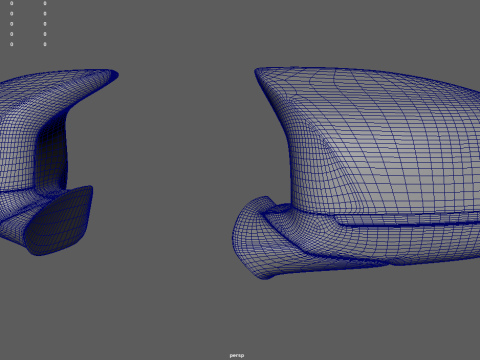Pick the dark oval cap on left mesh
The image size is (480, 360).
(x=58, y=222)
